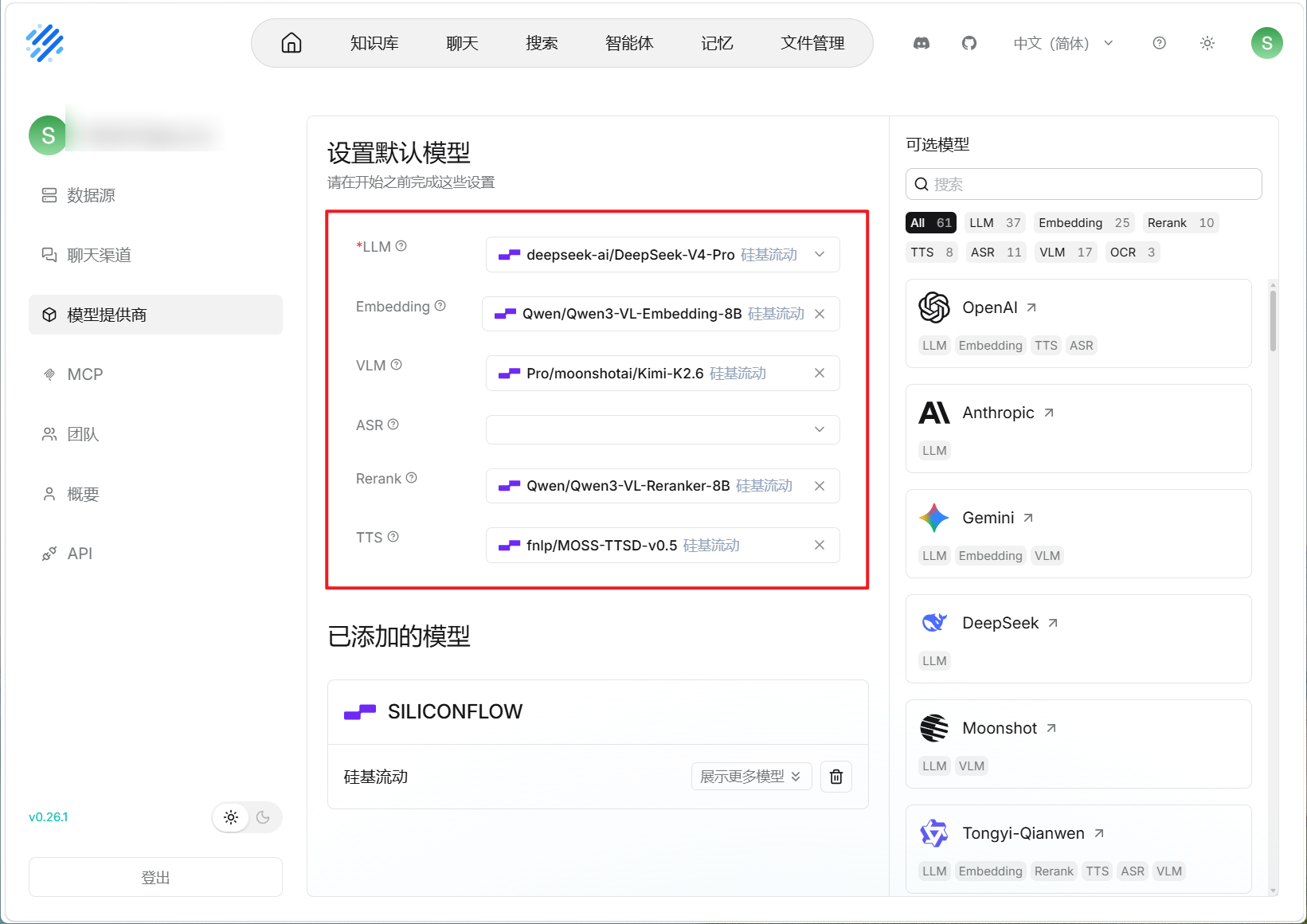Open the user avatar in top bar
Screen dimensions: 1307x924
tap(1267, 43)
